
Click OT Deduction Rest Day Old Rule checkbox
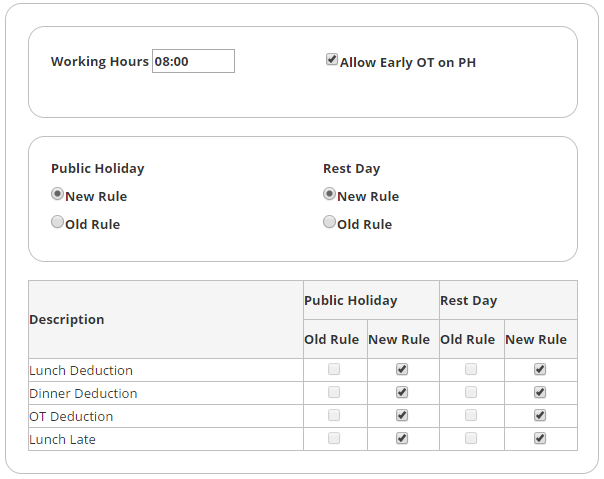tap(471, 415)
